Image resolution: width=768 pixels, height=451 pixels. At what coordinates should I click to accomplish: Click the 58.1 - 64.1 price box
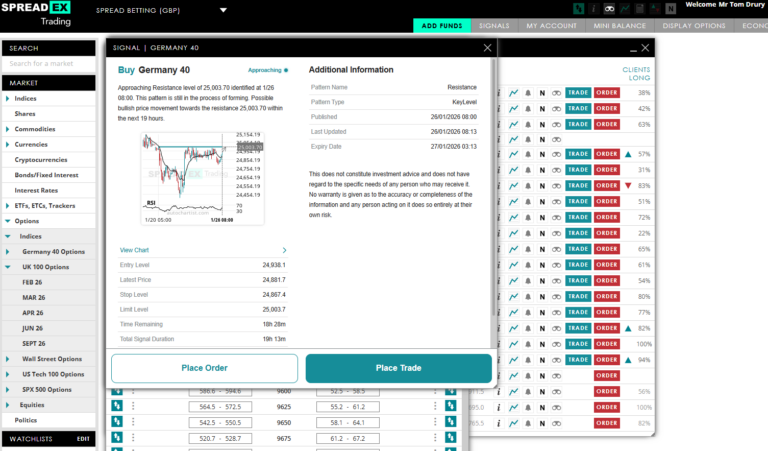click(x=348, y=423)
